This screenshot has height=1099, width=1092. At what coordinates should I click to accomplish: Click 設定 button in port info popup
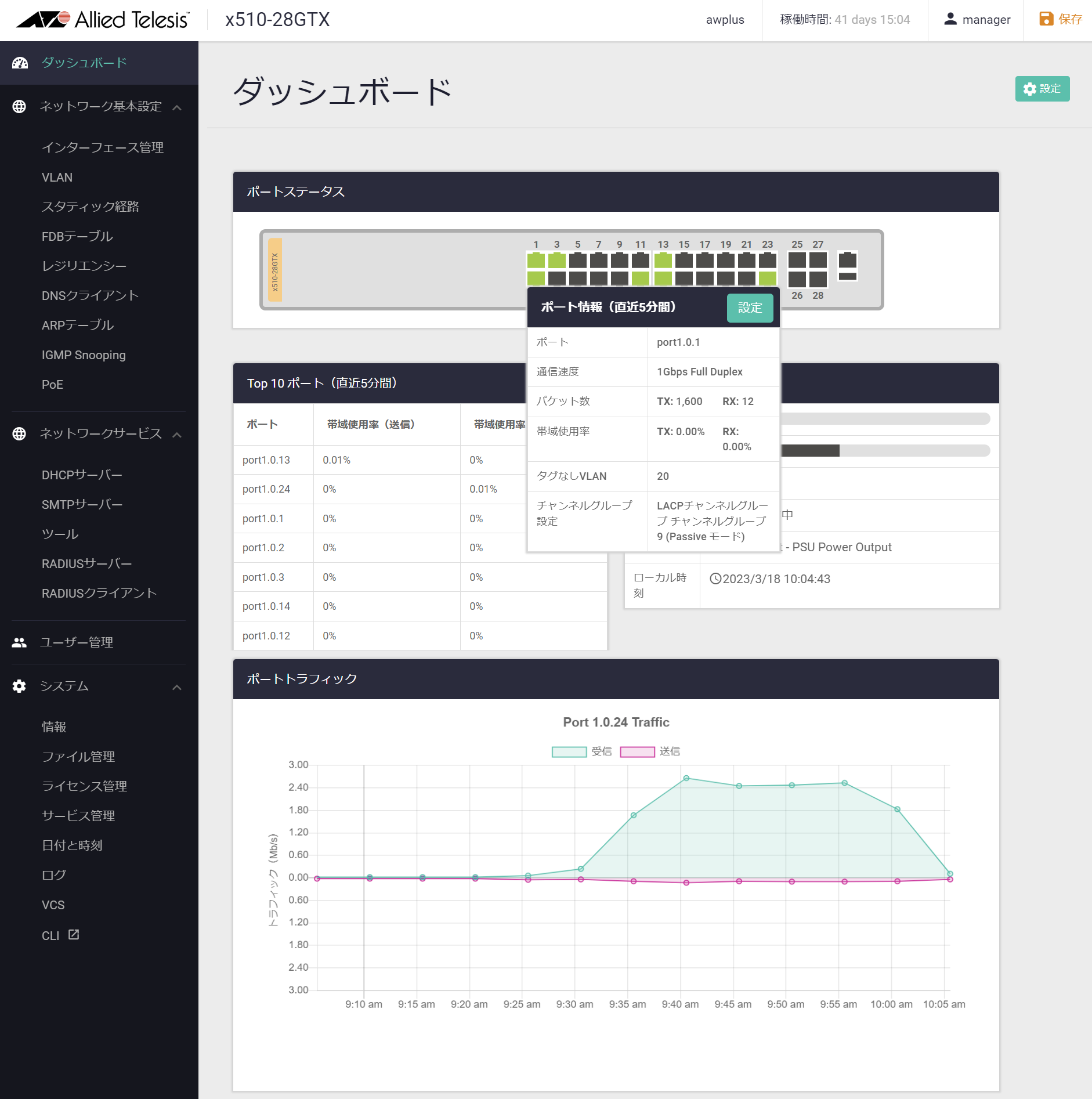click(750, 308)
